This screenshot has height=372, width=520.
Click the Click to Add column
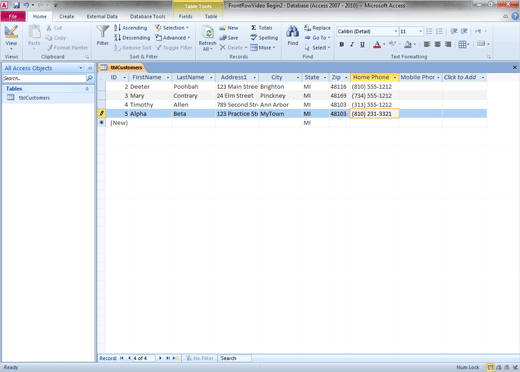point(464,77)
